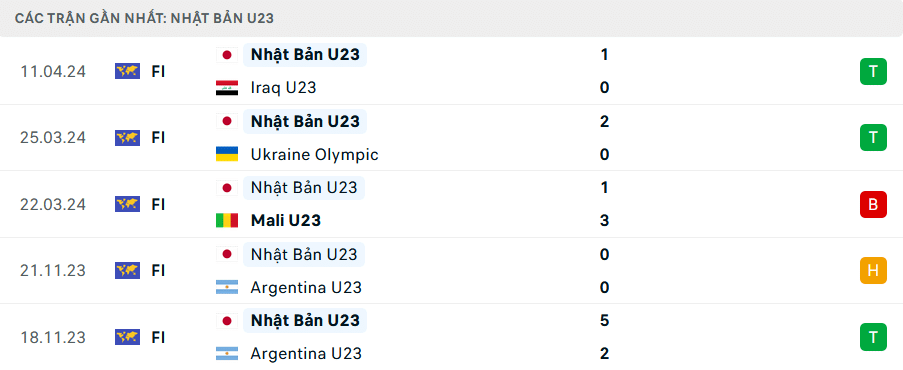Click the orange H result badge
Image resolution: width=903 pixels, height=370 pixels.
coord(873,270)
